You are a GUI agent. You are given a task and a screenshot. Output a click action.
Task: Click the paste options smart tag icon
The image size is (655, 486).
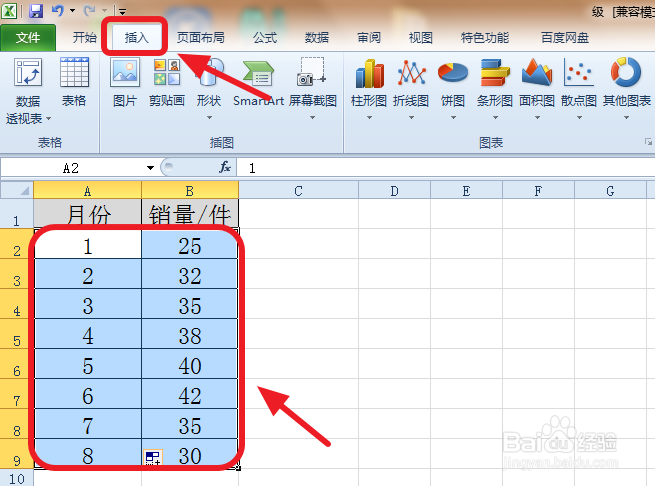pos(152,457)
